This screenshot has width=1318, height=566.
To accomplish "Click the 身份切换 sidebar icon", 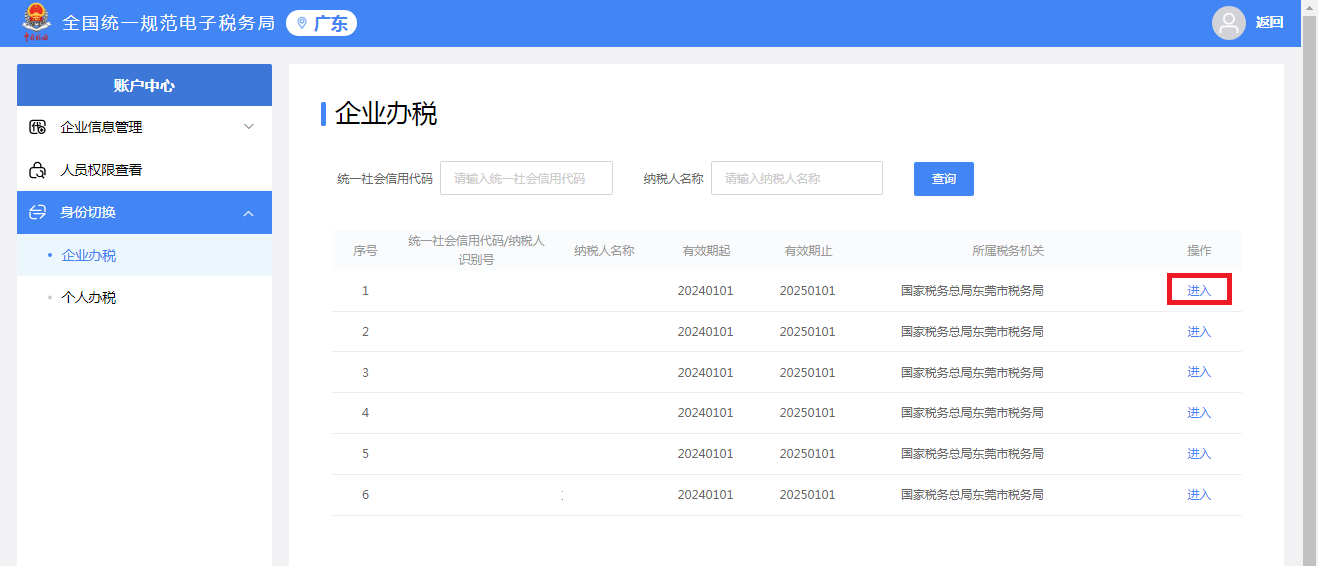I will [x=38, y=213].
